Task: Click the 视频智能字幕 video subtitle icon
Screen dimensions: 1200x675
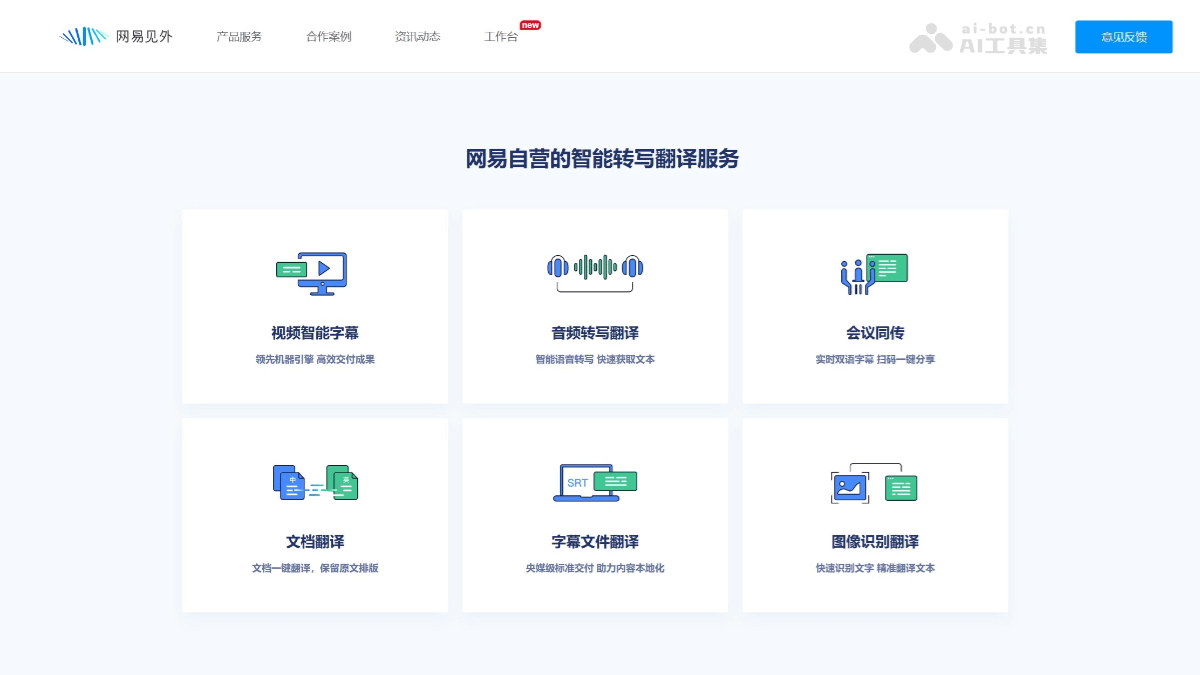Action: [312, 272]
